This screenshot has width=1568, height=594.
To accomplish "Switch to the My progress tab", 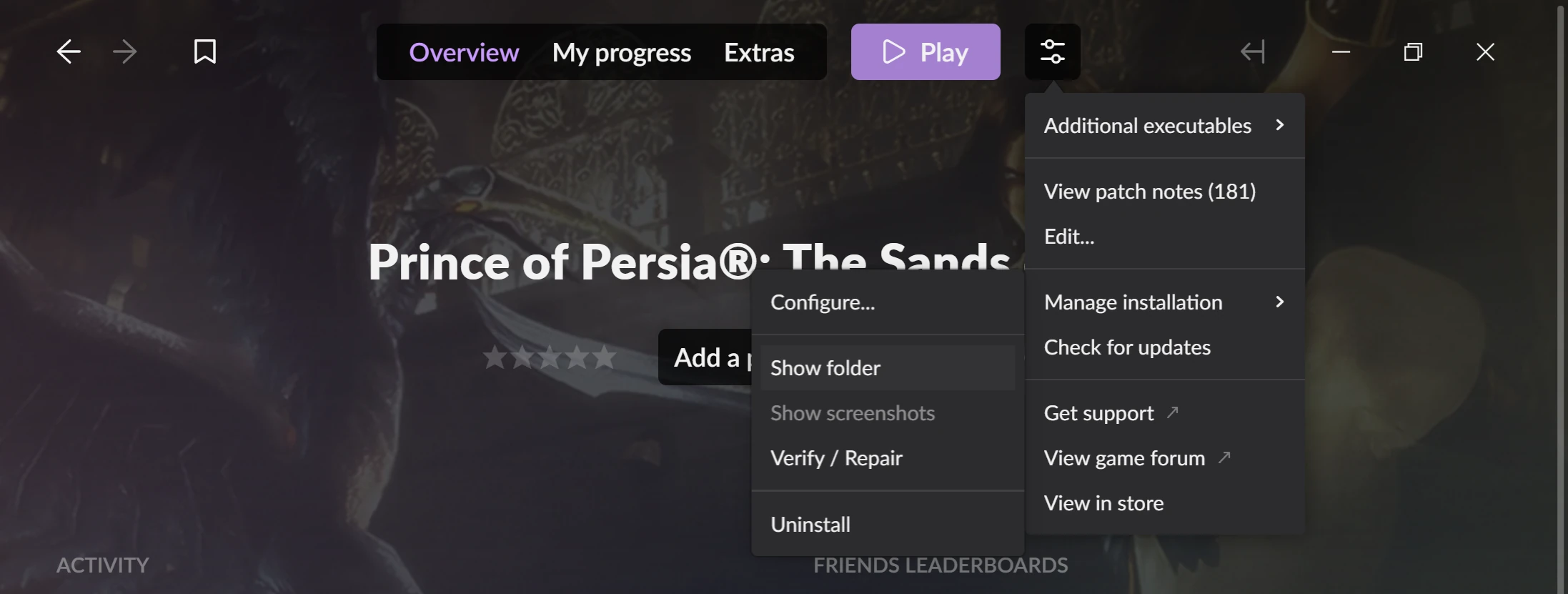I will tap(621, 52).
